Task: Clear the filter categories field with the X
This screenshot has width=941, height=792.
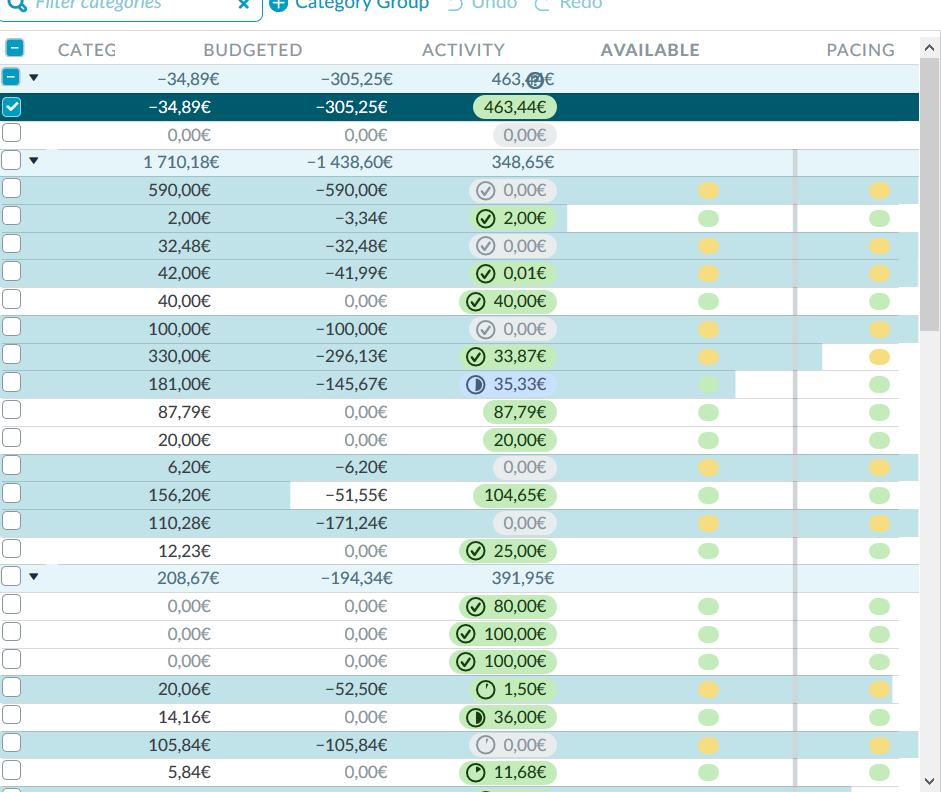Action: point(244,5)
